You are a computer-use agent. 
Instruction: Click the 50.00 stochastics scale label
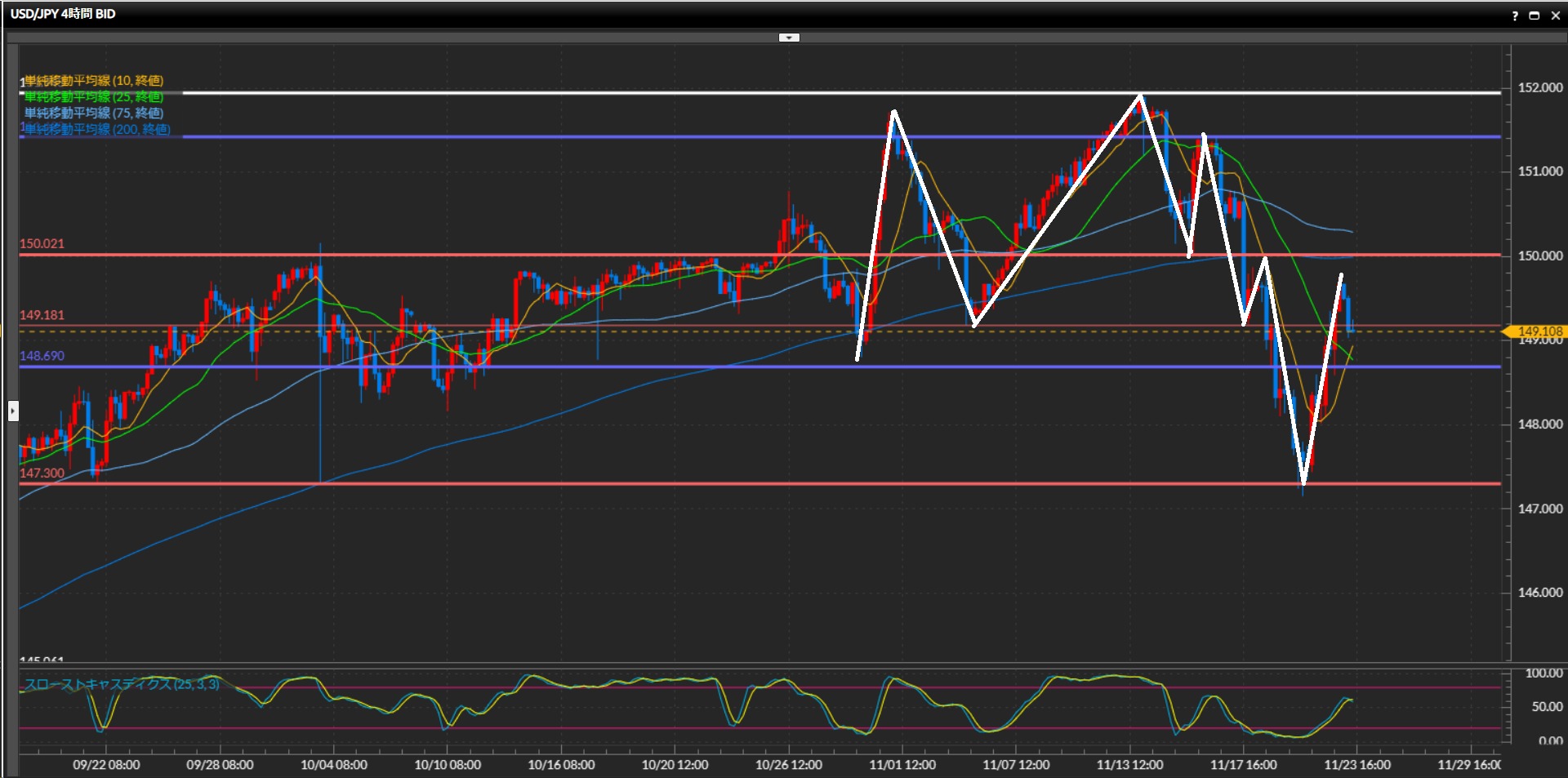pyautogui.click(x=1547, y=706)
